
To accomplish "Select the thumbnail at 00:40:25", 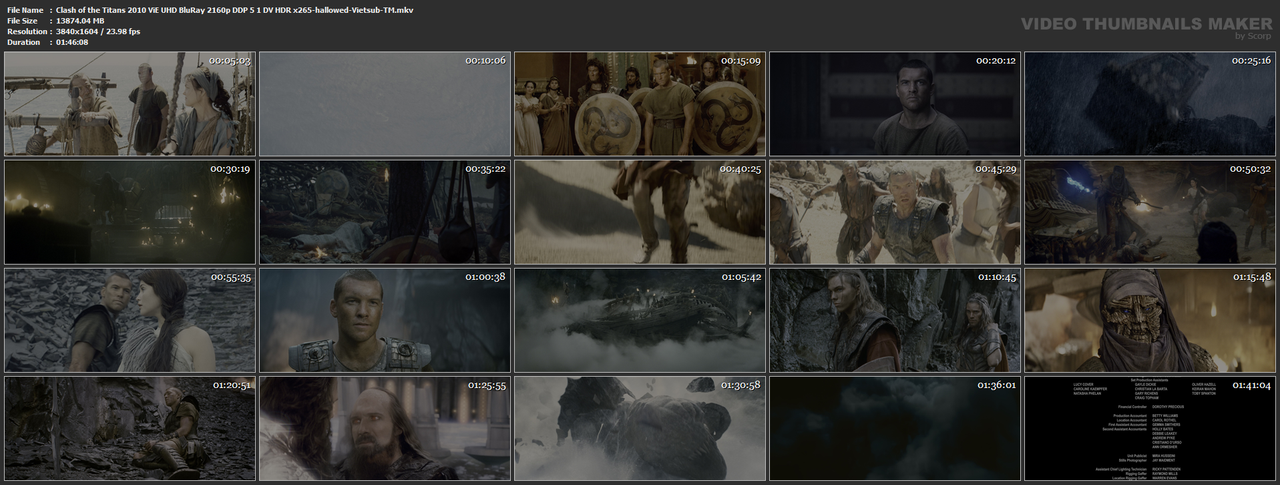I will [638, 212].
